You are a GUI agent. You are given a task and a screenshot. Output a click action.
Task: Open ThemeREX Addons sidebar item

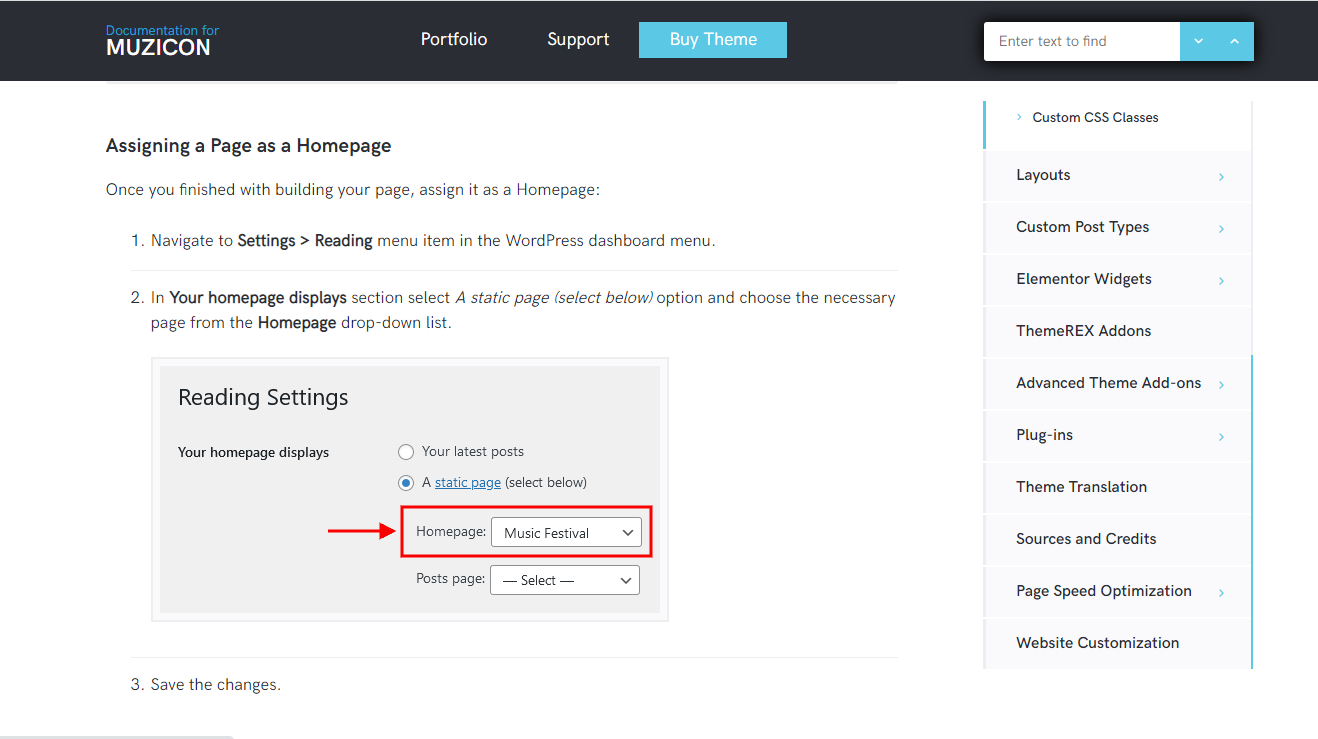point(1083,331)
